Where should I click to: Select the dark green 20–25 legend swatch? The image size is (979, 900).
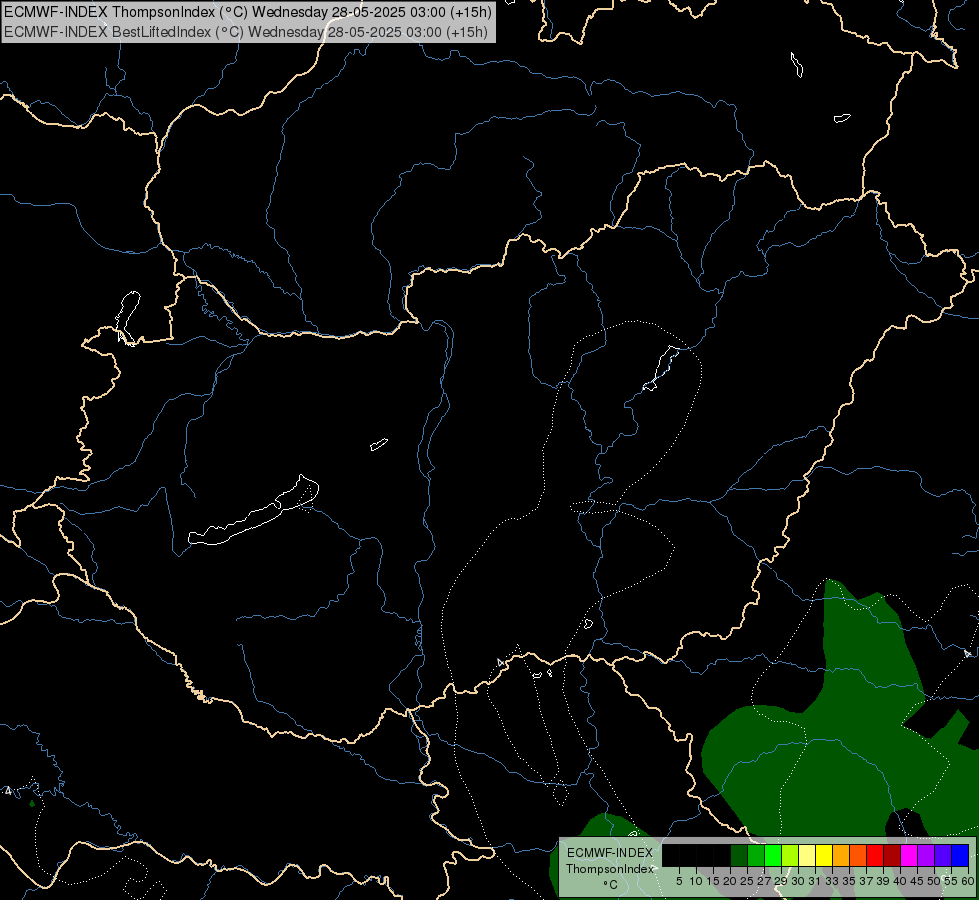pyautogui.click(x=739, y=855)
